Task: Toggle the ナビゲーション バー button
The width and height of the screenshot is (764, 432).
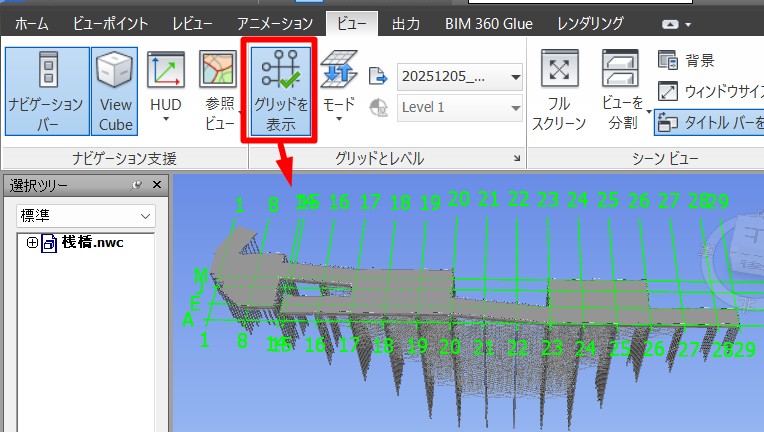Action: [46, 90]
